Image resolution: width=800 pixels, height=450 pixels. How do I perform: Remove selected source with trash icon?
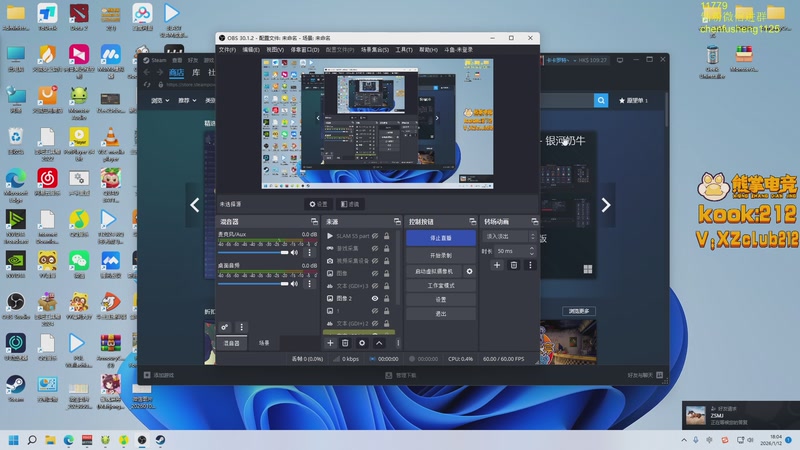pos(345,343)
